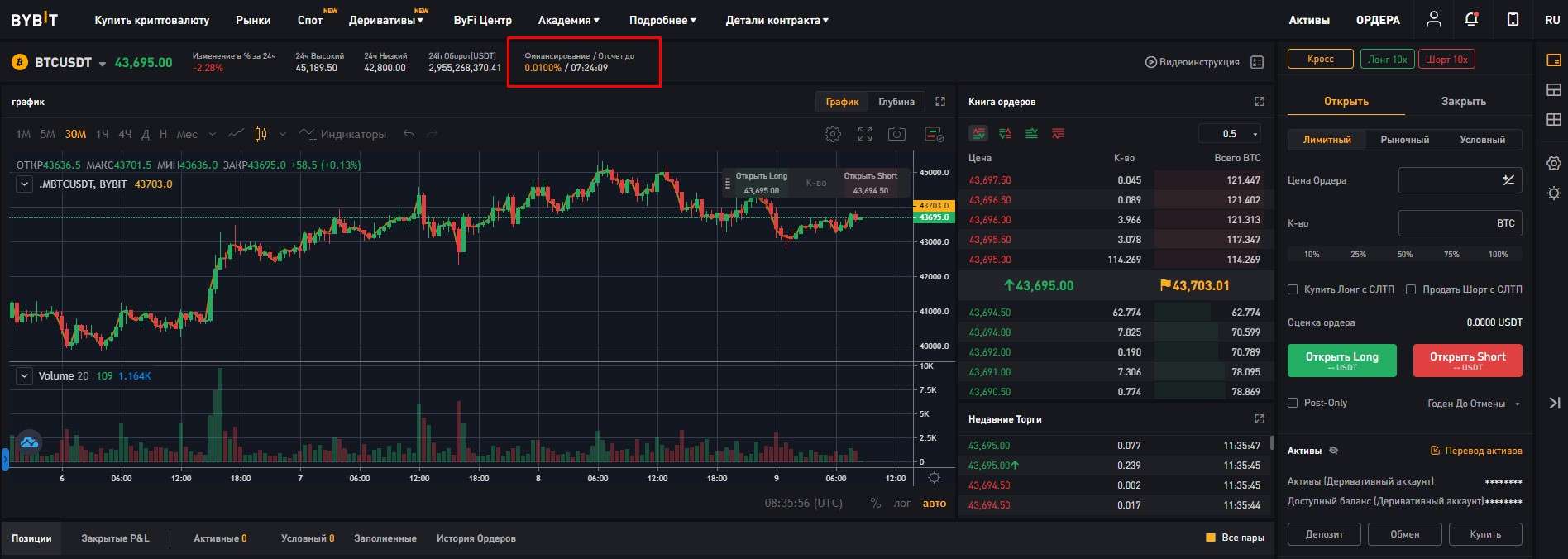Viewport: 1568px width, 559px height.
Task: Show combined bids and asks view
Action: (x=978, y=133)
